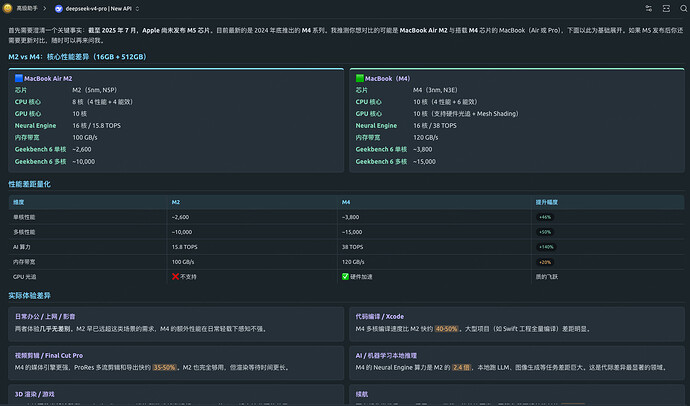Image resolution: width=690 pixels, height=406 pixels.
Task: Click the smiley assistant avatar icon
Action: click(x=7, y=8)
